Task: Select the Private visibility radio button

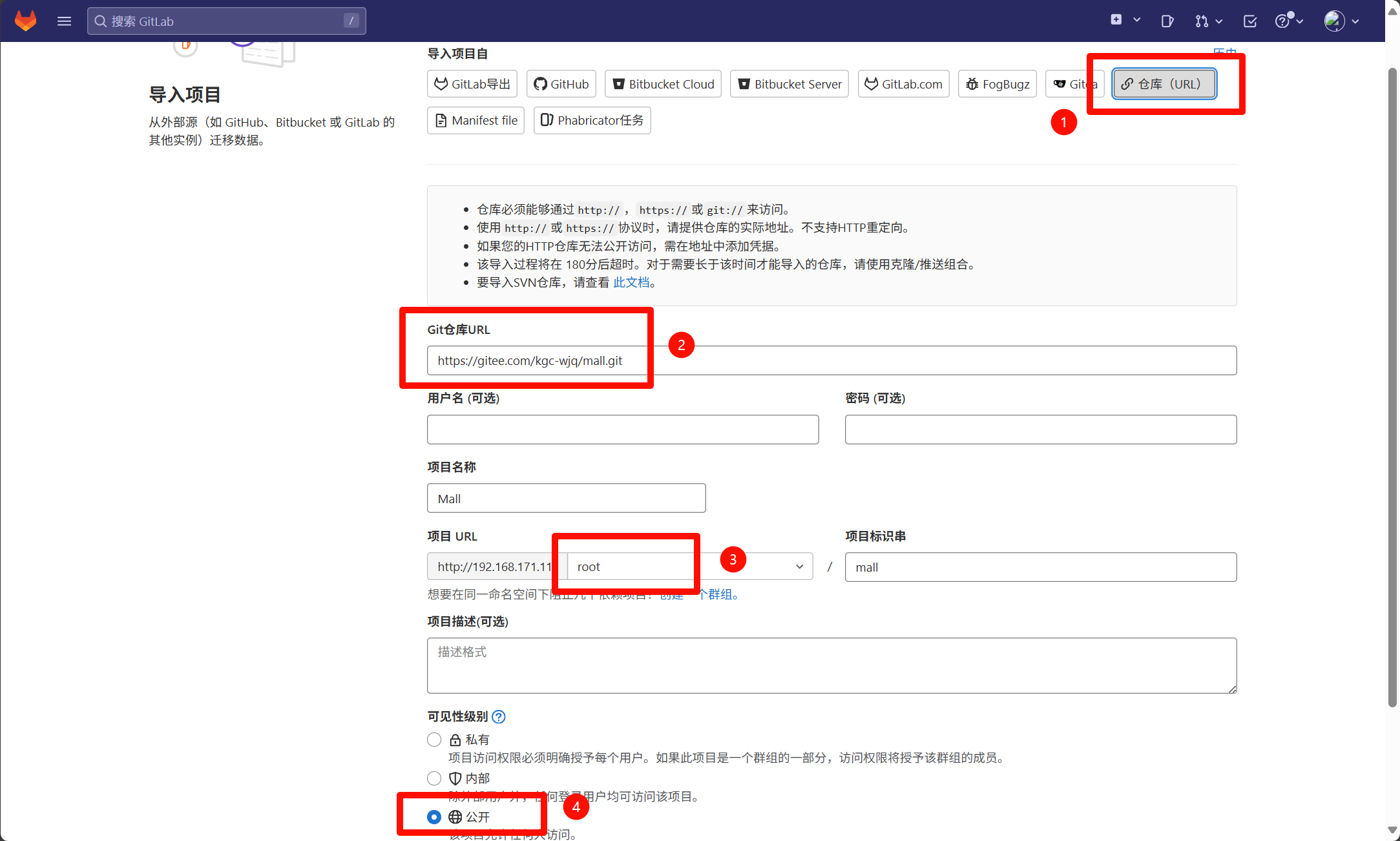Action: coord(434,740)
